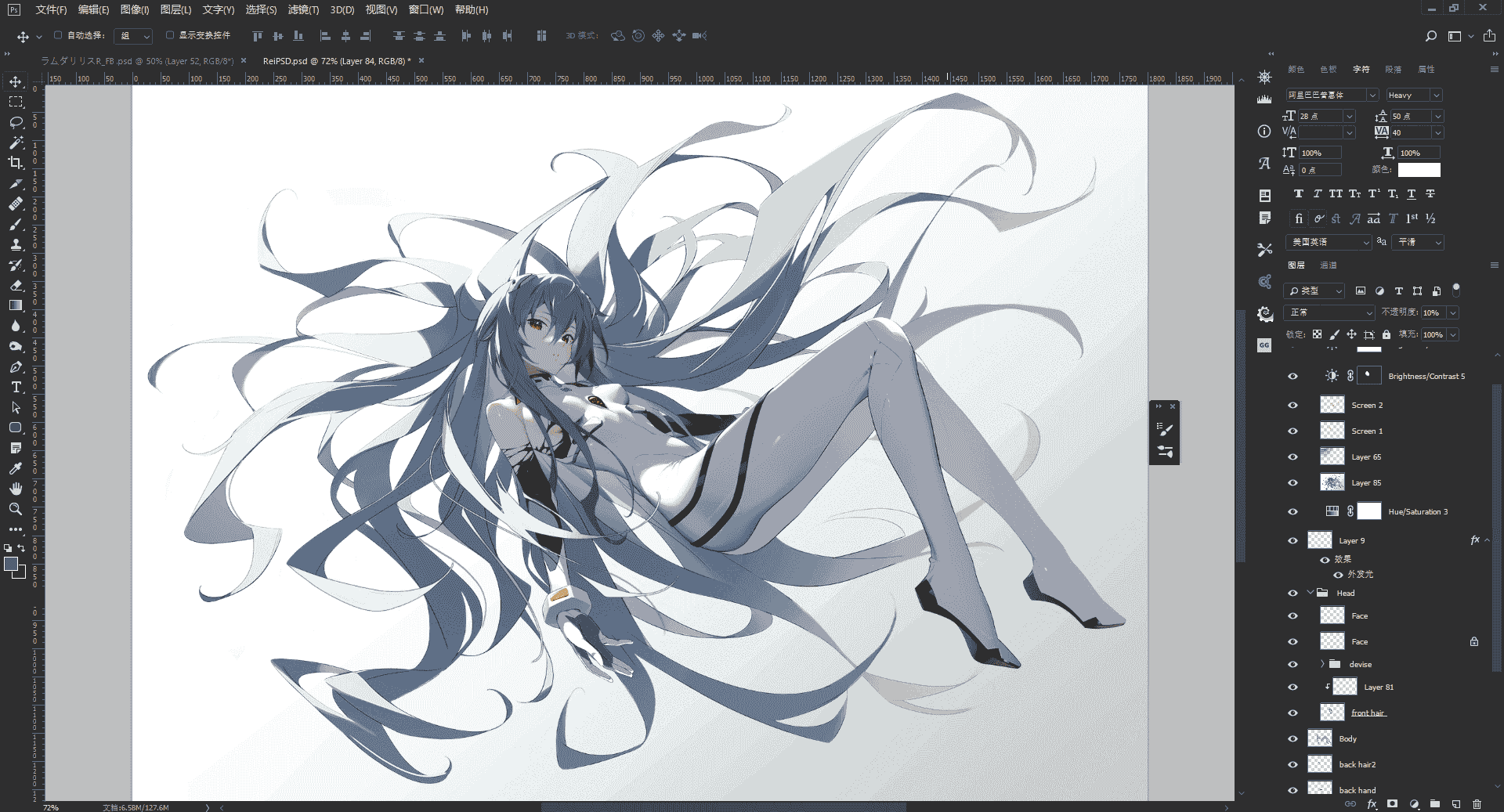Screen dimensions: 1504x812
Task: Select the Gradient tool
Action: tap(16, 305)
